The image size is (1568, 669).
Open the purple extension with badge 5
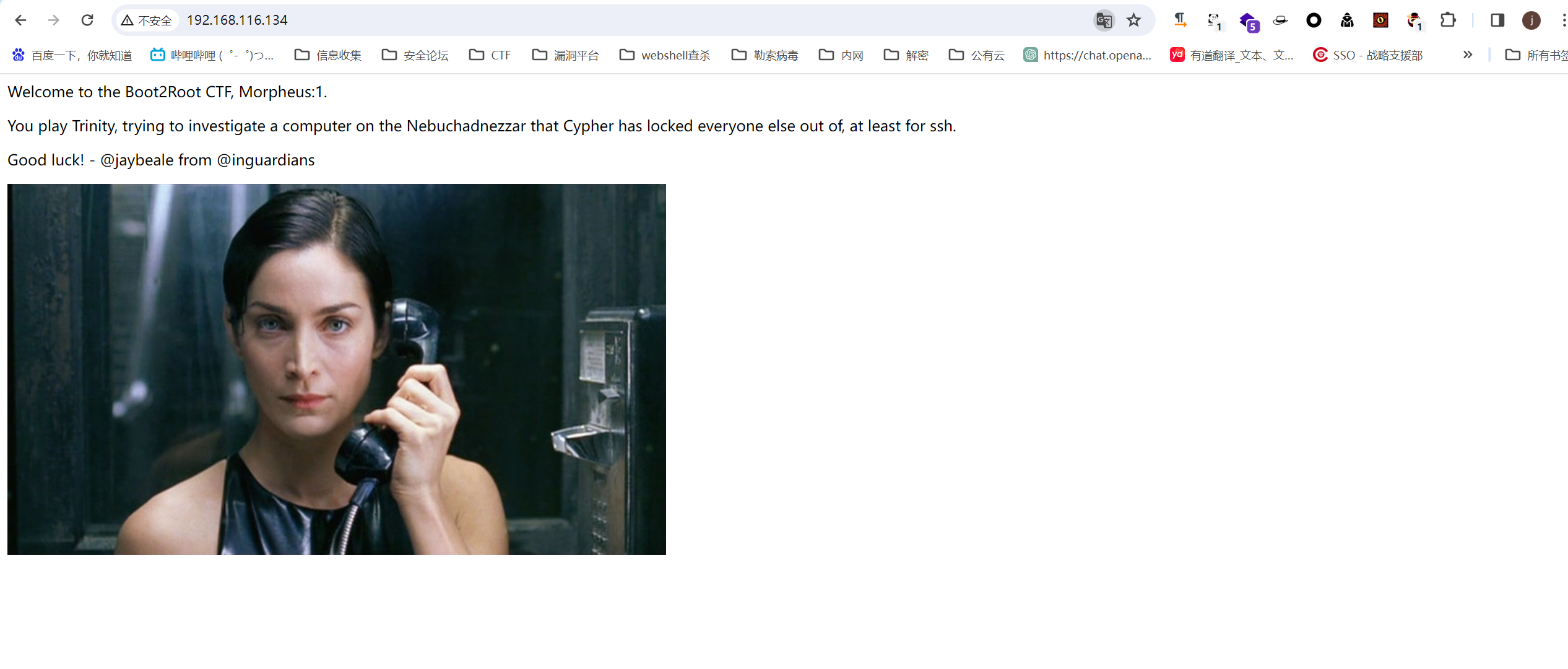(x=1248, y=22)
